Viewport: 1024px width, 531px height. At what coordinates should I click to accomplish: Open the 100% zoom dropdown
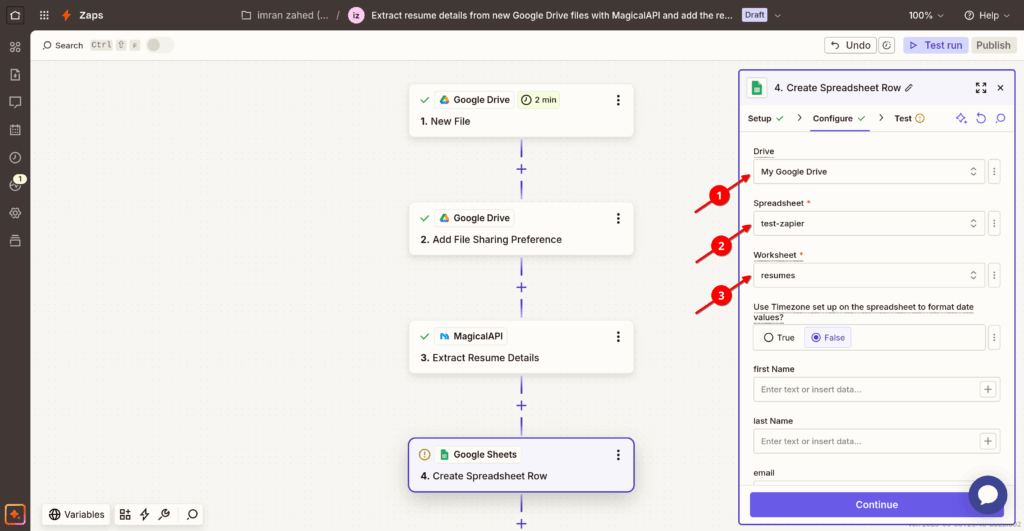[x=925, y=15]
